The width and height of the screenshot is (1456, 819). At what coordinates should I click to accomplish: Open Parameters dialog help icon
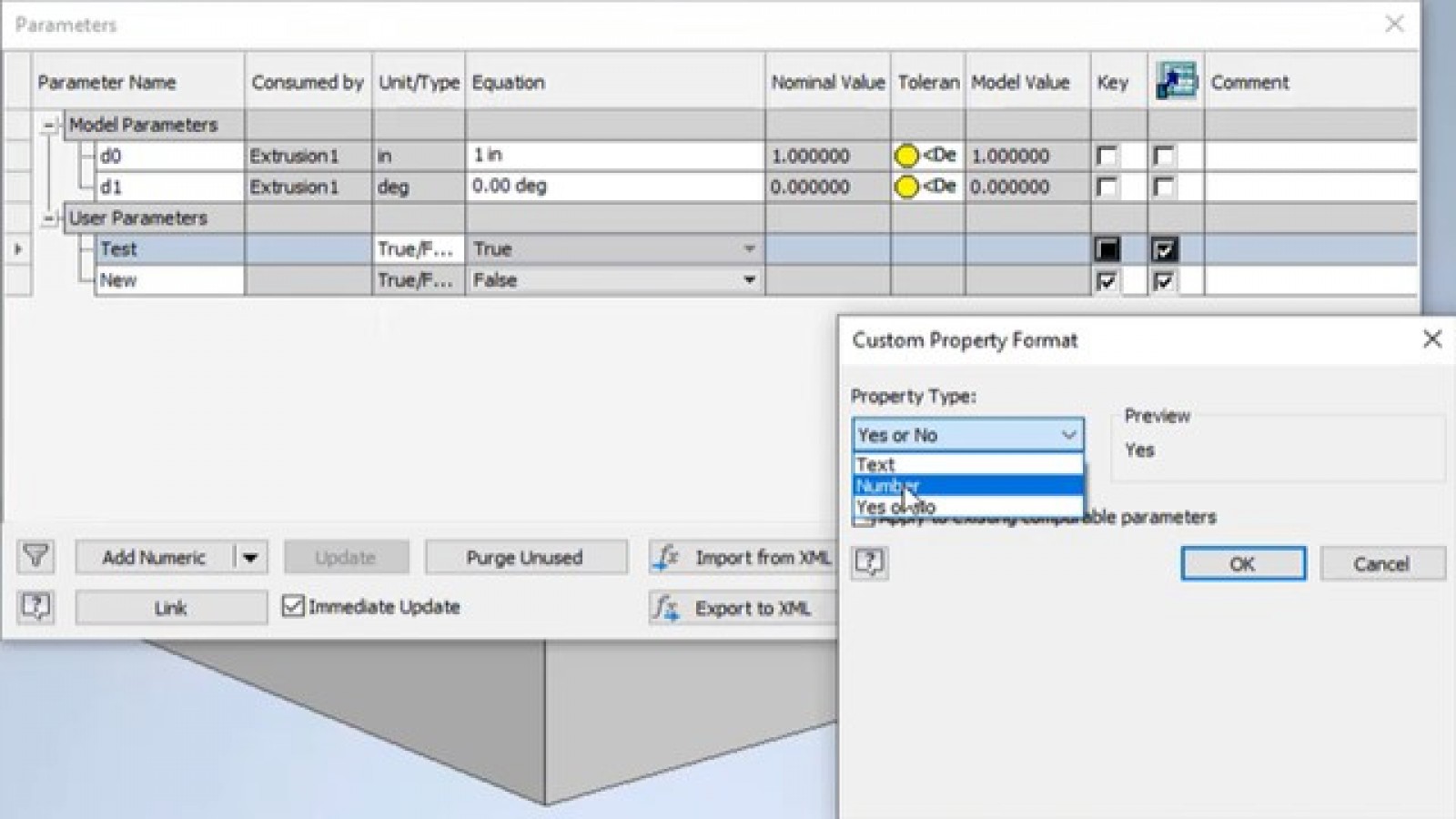(x=35, y=606)
